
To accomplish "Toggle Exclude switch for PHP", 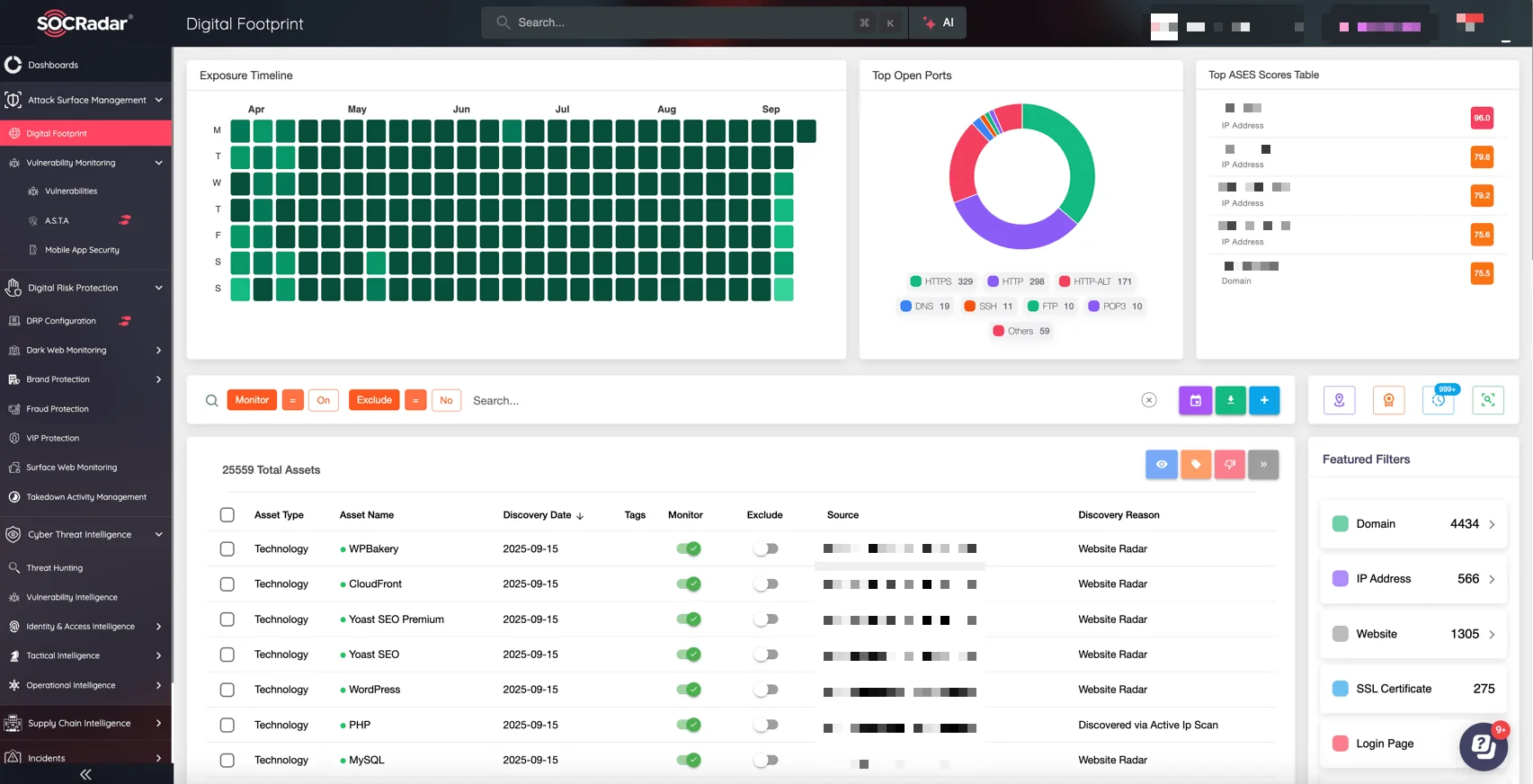I will click(x=766, y=725).
